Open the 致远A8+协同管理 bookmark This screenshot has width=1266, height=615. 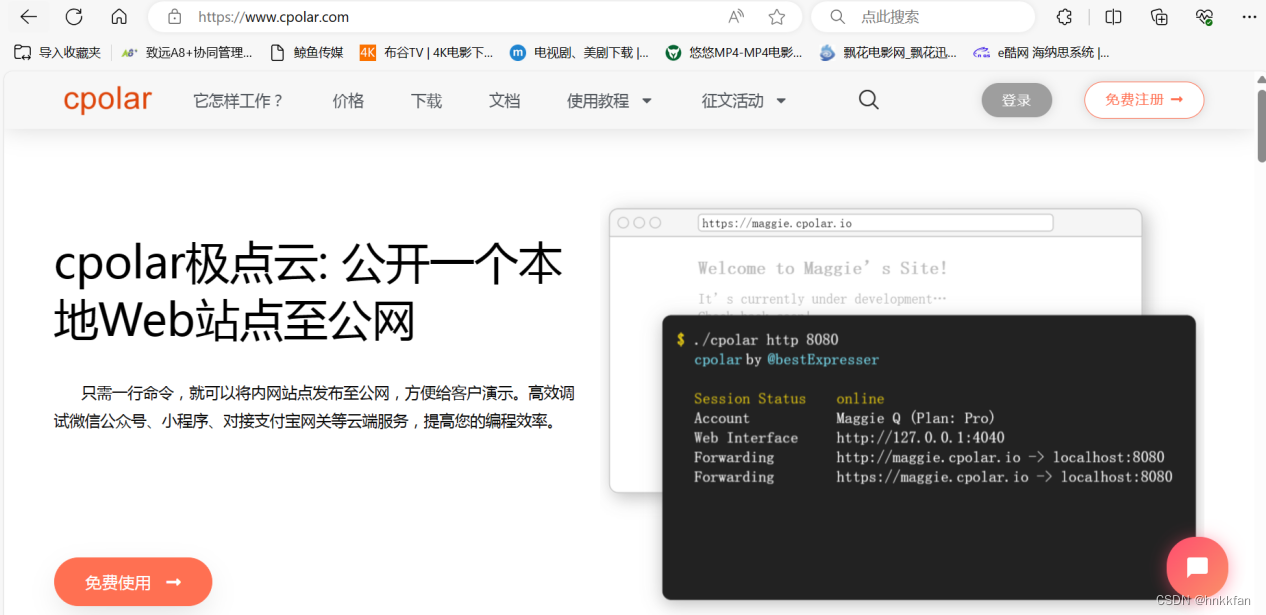point(187,52)
